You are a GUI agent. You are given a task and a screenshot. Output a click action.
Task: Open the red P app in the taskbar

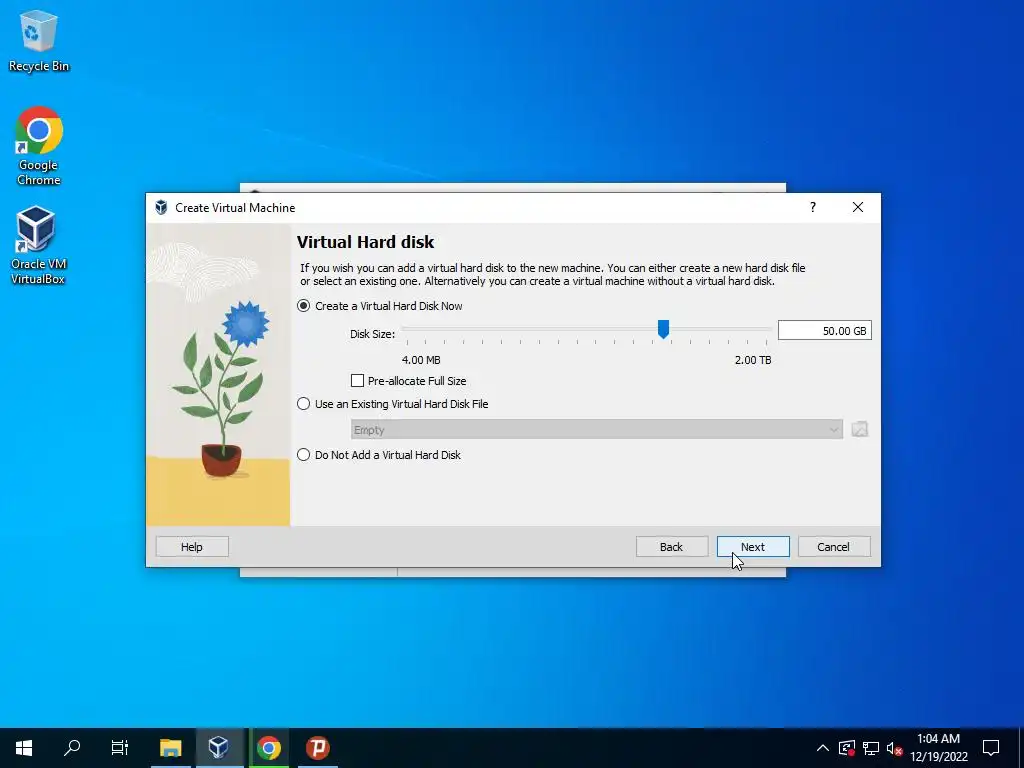(318, 748)
